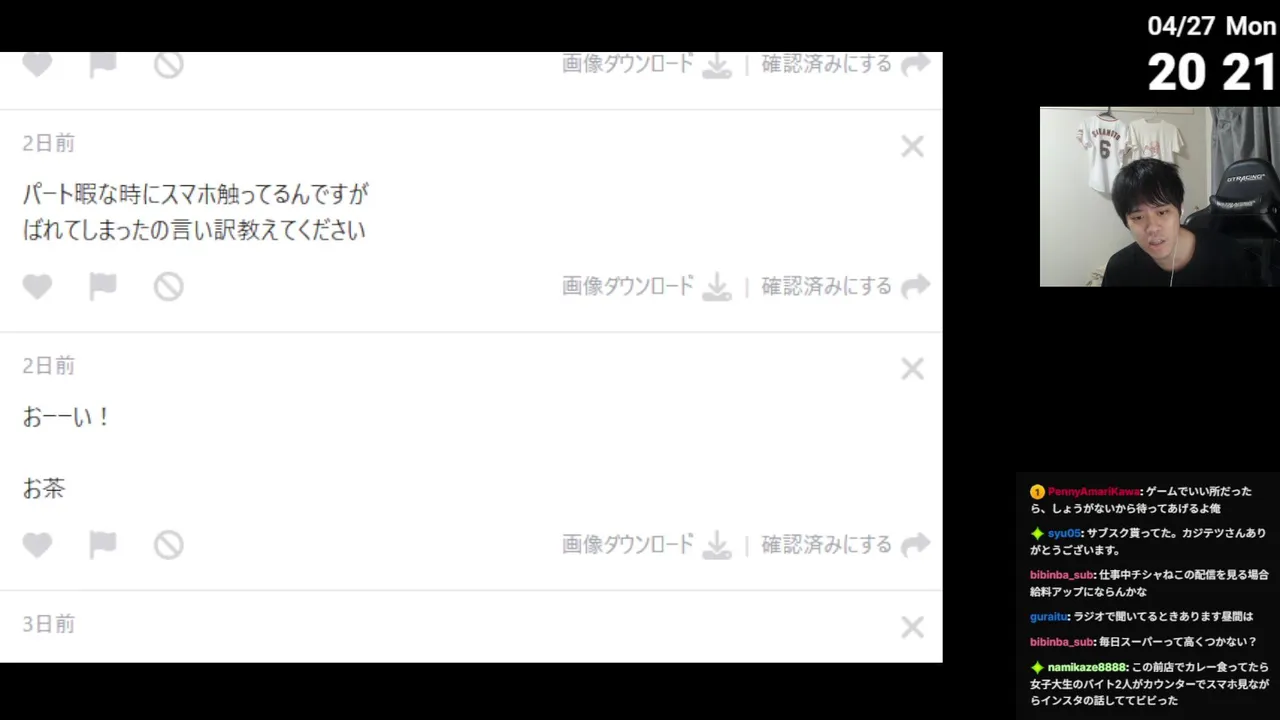Click the block icon in top partial row

click(168, 65)
